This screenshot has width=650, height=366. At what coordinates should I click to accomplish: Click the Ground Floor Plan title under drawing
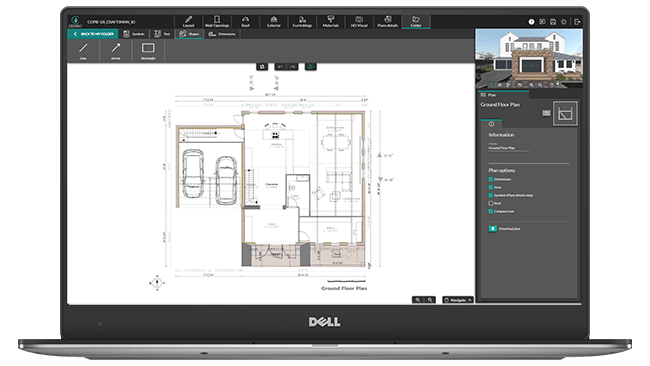(344, 288)
